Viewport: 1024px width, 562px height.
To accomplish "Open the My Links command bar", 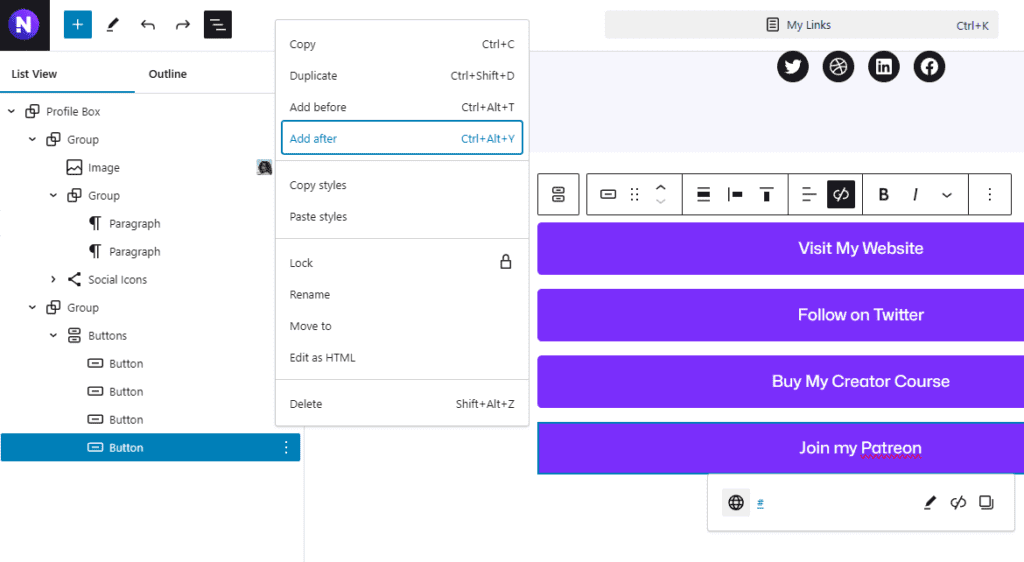I will coord(801,25).
